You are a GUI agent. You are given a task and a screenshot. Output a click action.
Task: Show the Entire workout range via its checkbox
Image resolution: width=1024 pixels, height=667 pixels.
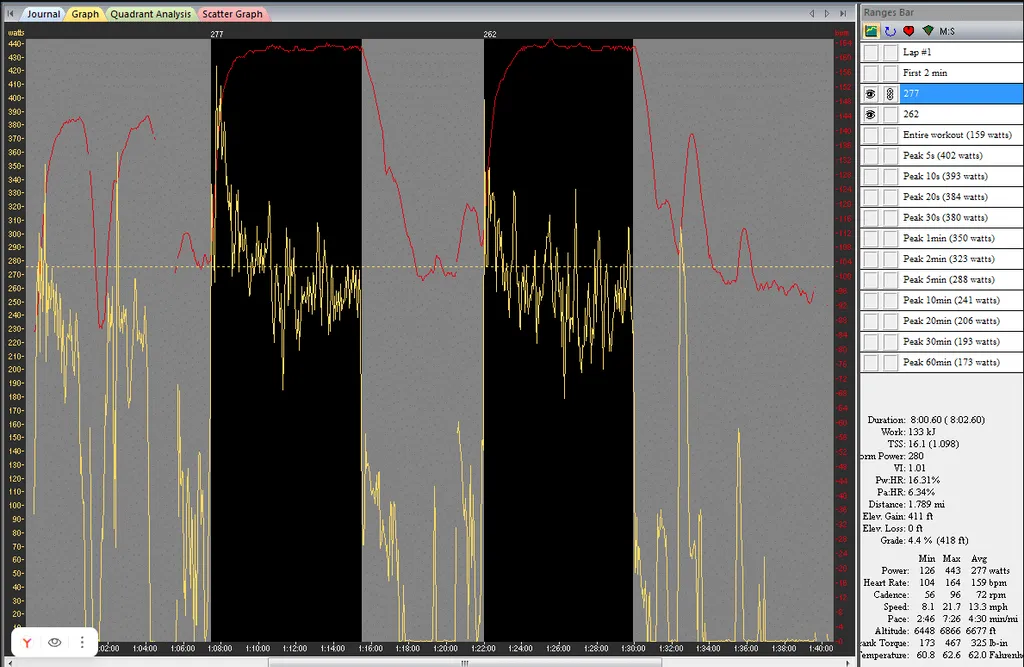(871, 135)
